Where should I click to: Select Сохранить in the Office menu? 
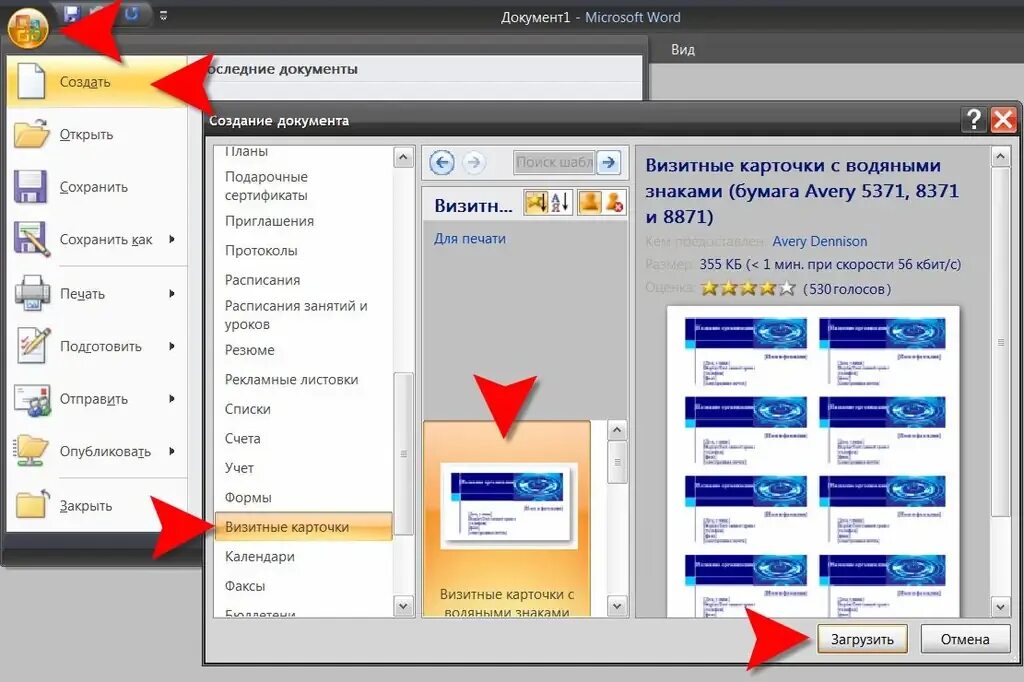97,187
